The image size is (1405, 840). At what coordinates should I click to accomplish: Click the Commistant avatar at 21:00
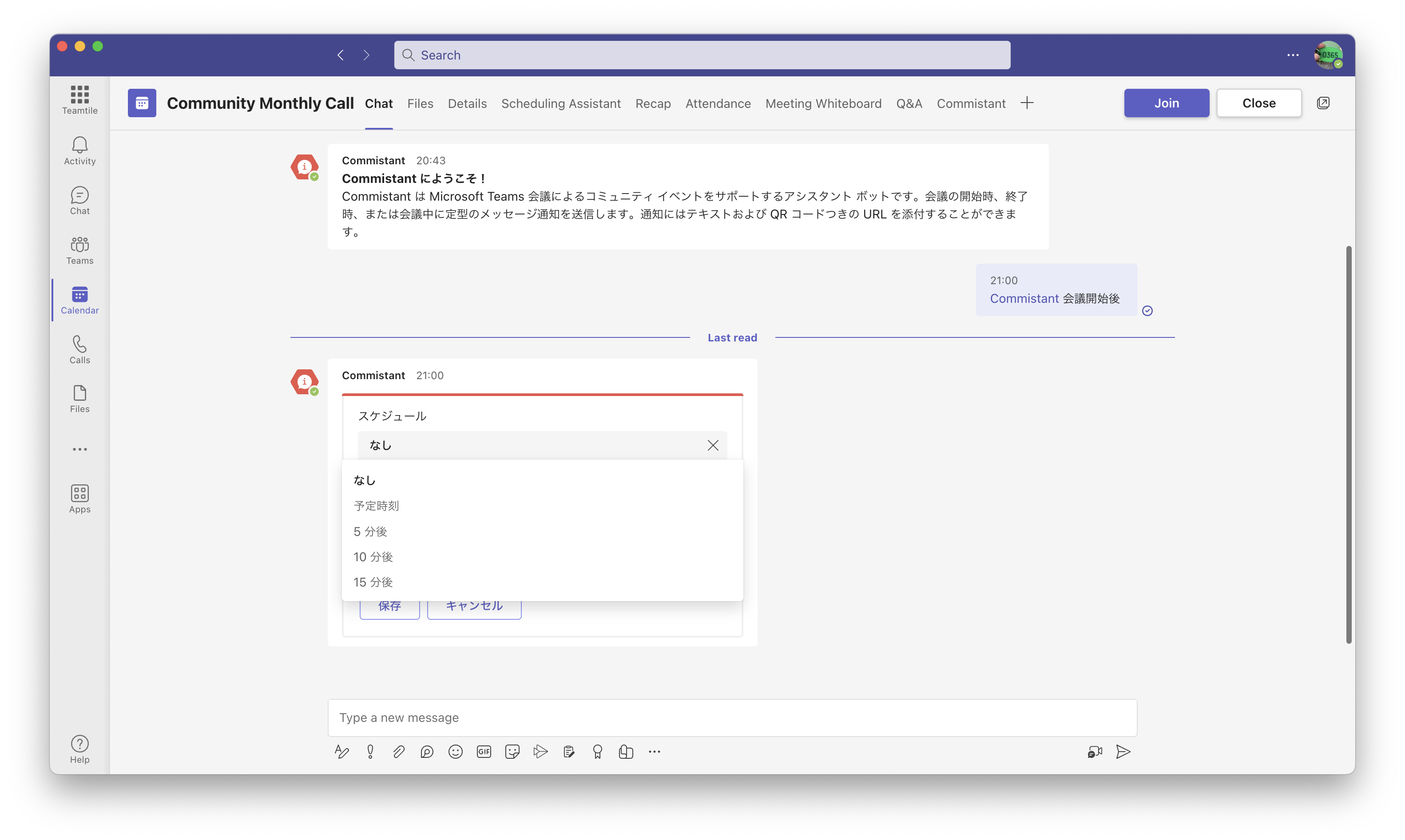[305, 382]
